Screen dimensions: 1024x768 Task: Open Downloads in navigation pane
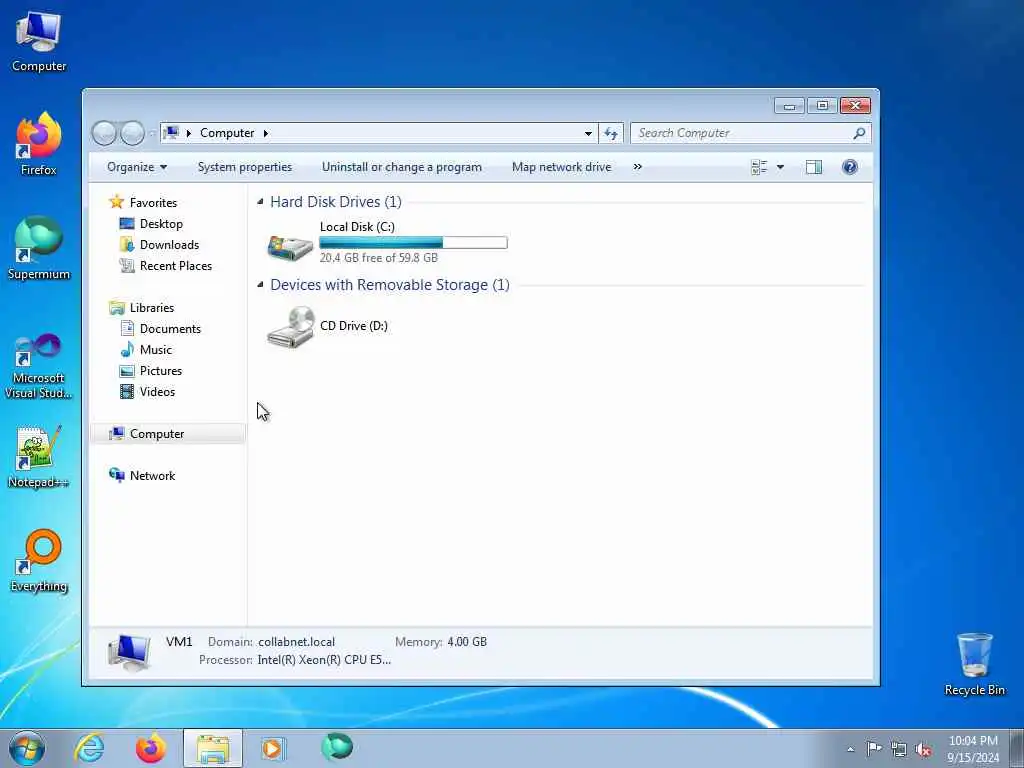169,245
